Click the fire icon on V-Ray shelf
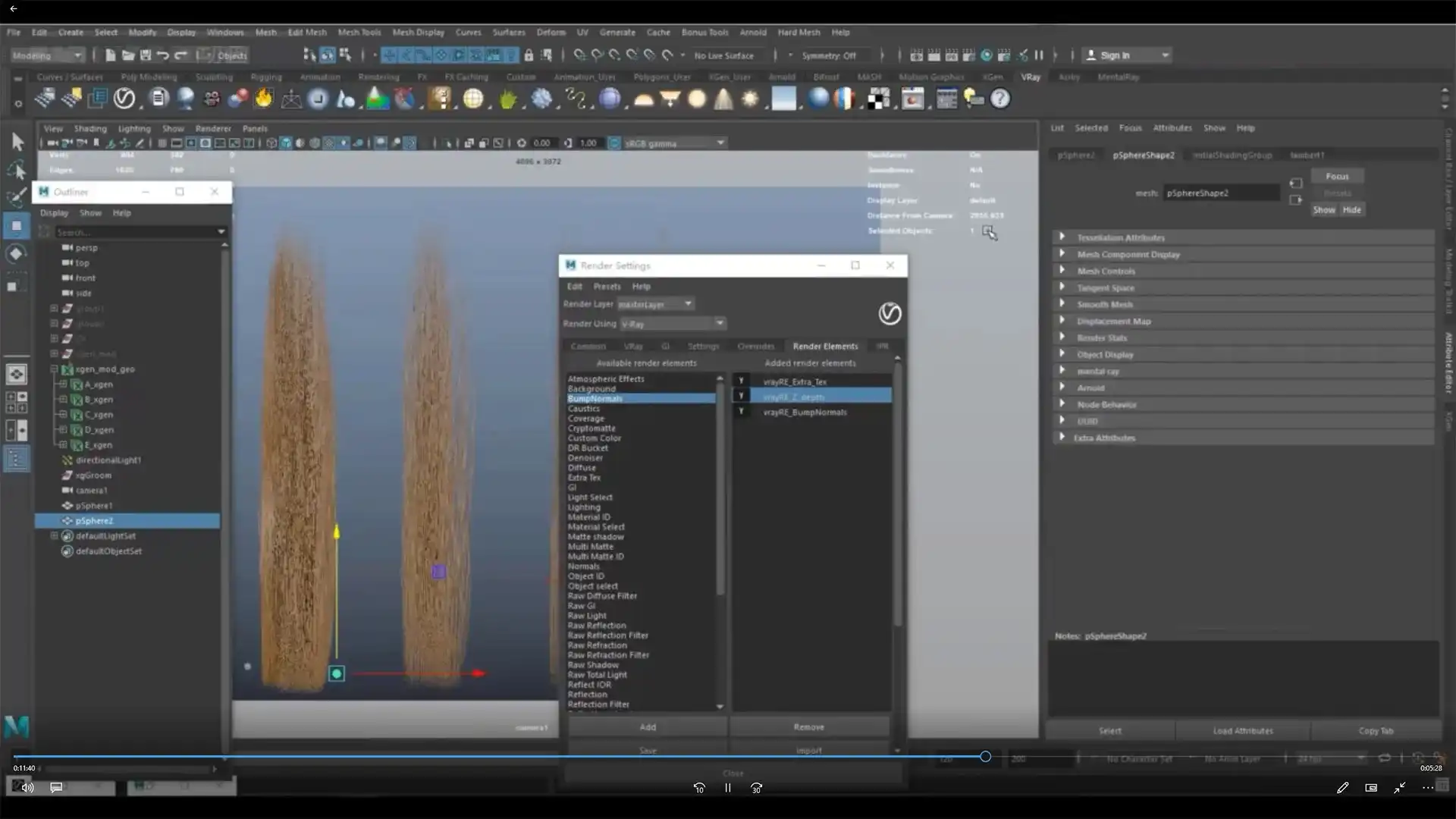The width and height of the screenshot is (1456, 819). click(x=264, y=99)
